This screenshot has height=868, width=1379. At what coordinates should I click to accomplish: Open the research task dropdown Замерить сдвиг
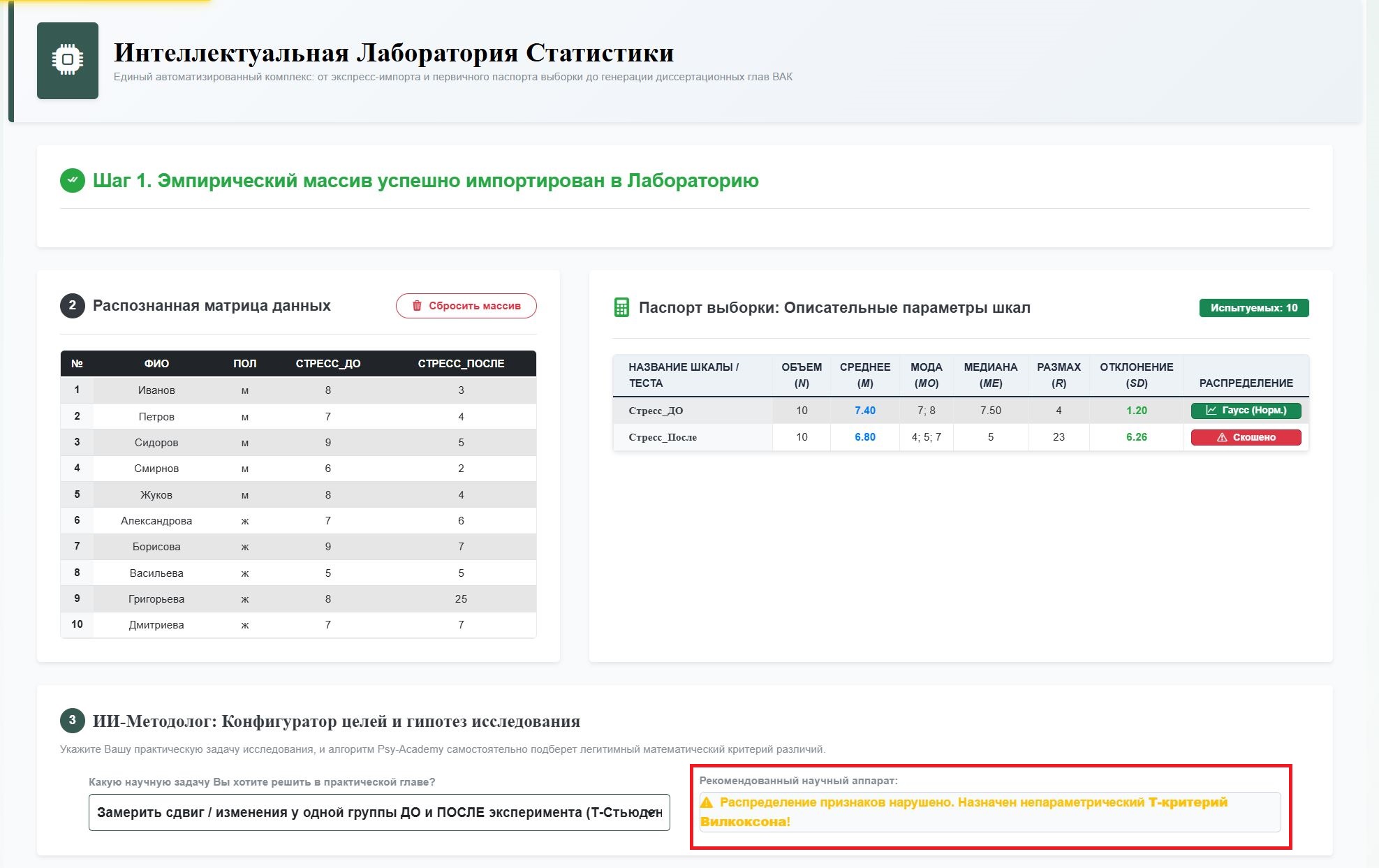(x=379, y=812)
